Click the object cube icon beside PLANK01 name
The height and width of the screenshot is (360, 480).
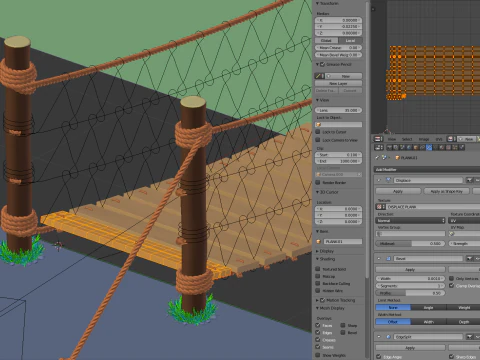[x=318, y=241]
